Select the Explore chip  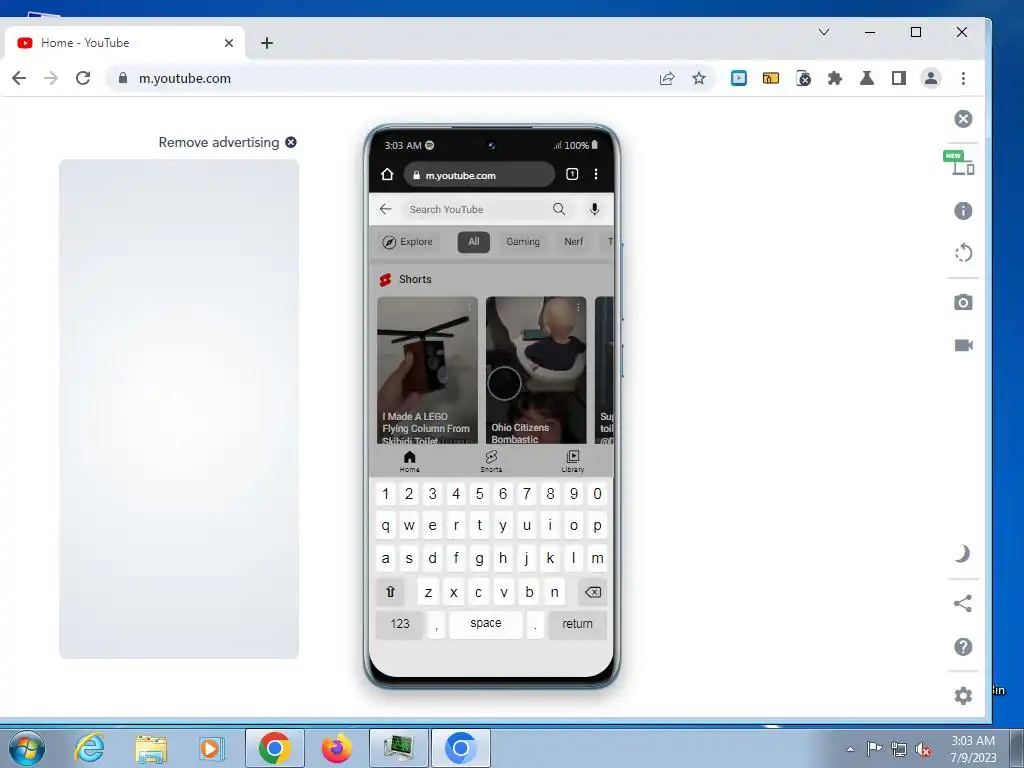tap(408, 242)
